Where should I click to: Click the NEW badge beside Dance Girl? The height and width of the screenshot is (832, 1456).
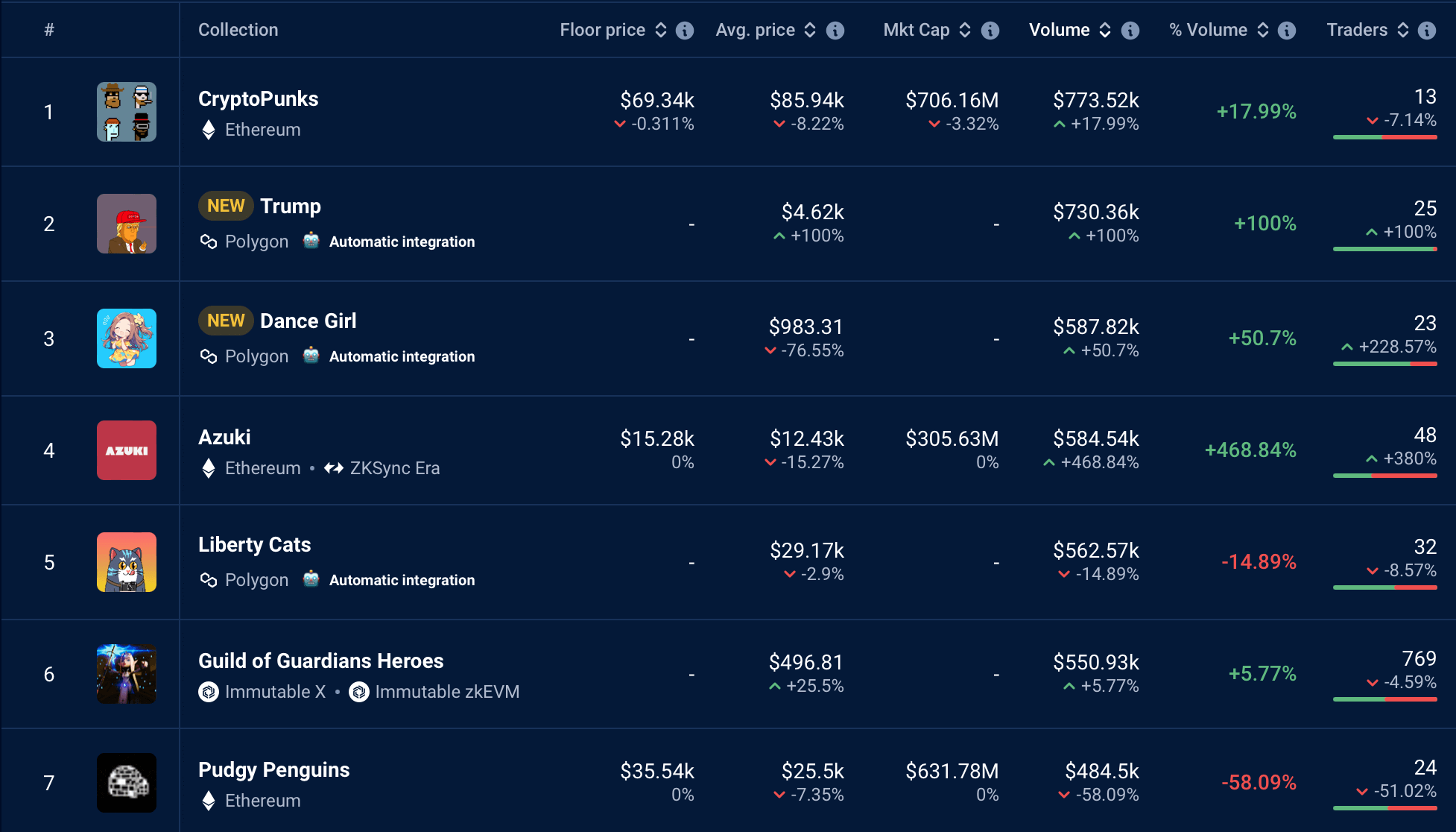(x=227, y=321)
